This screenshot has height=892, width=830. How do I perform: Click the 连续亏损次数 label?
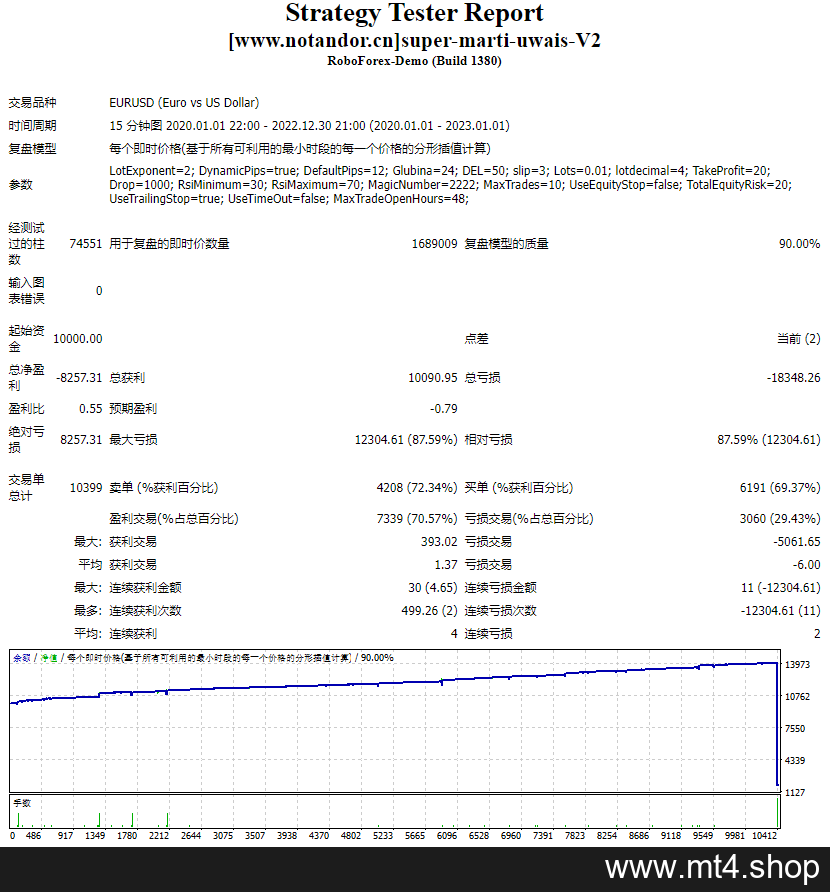point(501,611)
